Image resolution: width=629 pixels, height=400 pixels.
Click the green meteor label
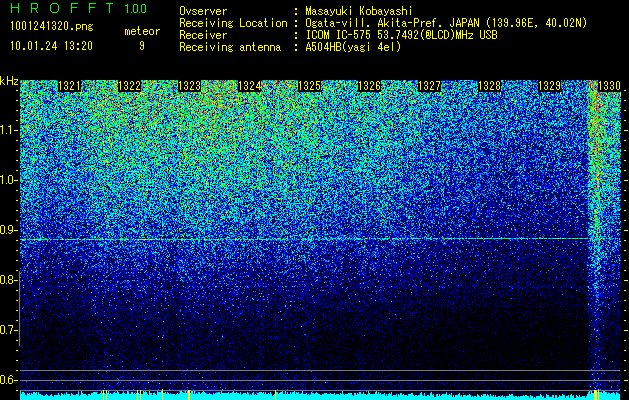[142, 31]
